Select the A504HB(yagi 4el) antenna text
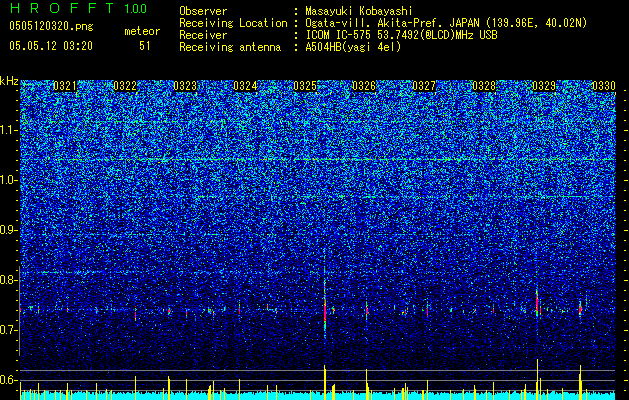 353,47
